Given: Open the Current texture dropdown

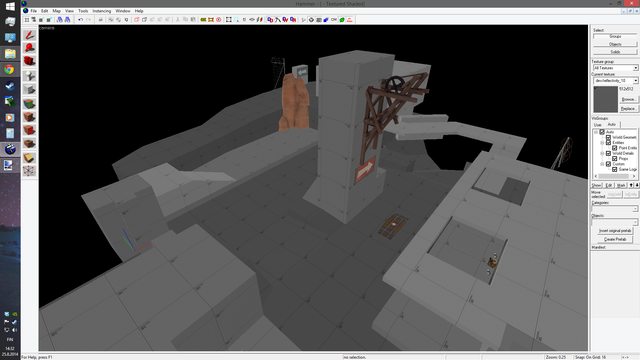Looking at the screenshot, I should pos(616,81).
